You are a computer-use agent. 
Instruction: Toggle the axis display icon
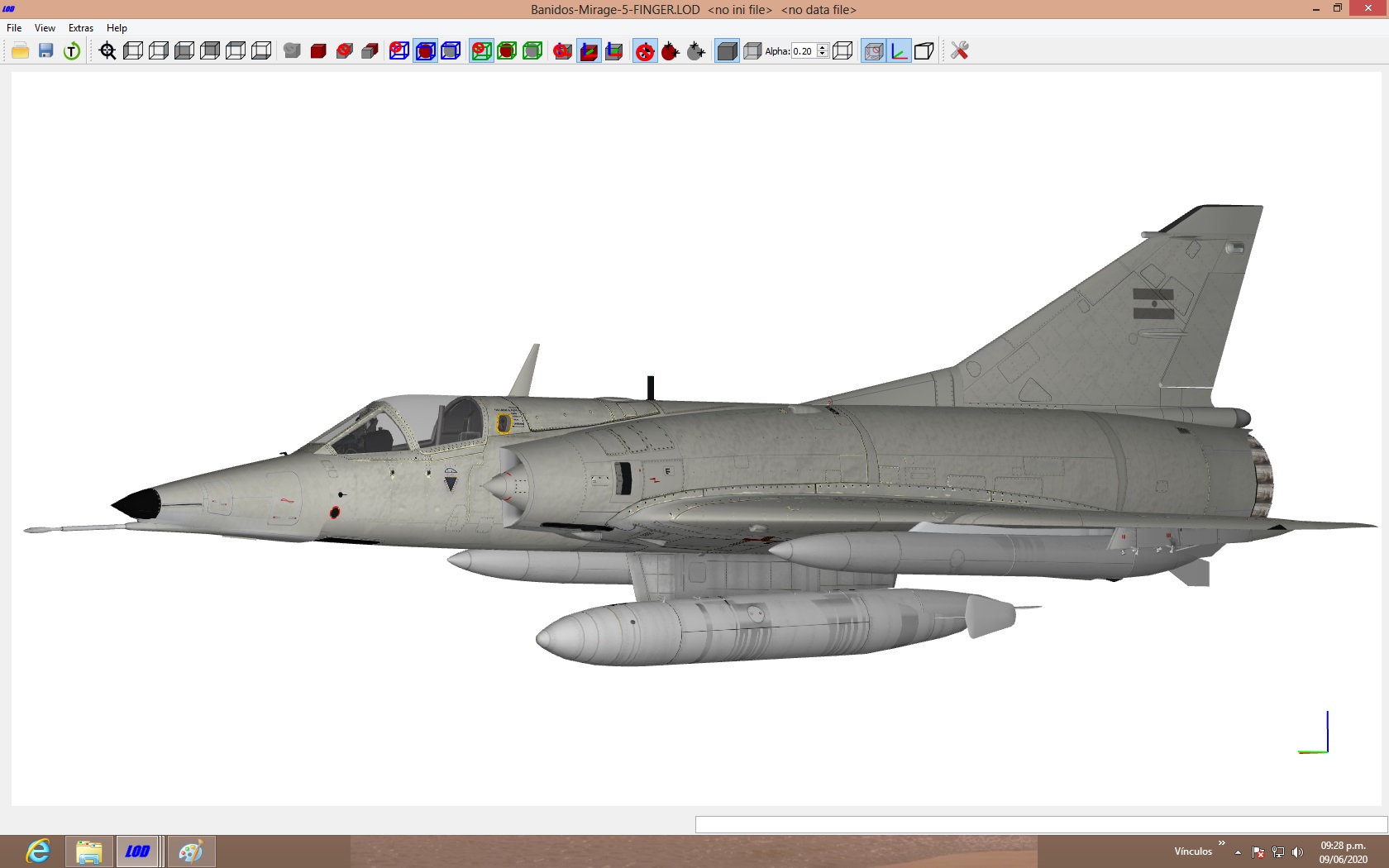coord(900,51)
